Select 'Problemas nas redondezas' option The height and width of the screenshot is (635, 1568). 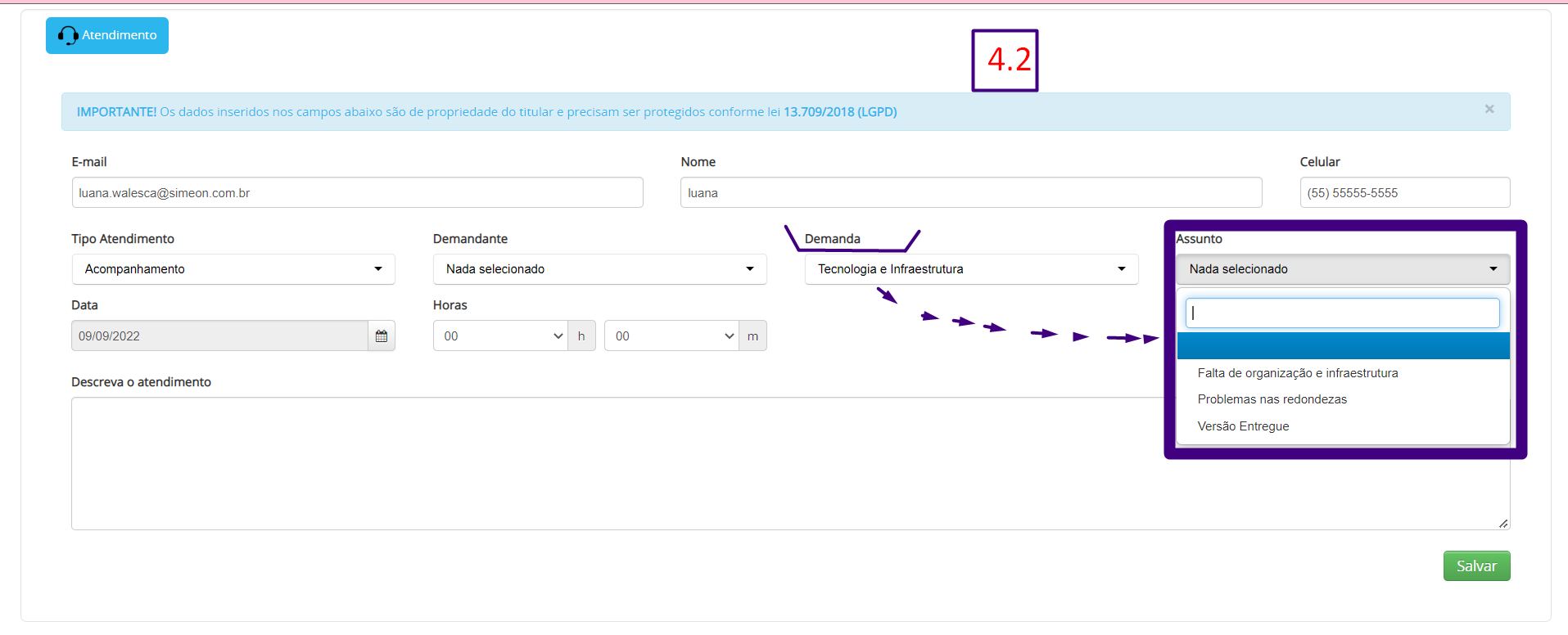pos(1272,399)
